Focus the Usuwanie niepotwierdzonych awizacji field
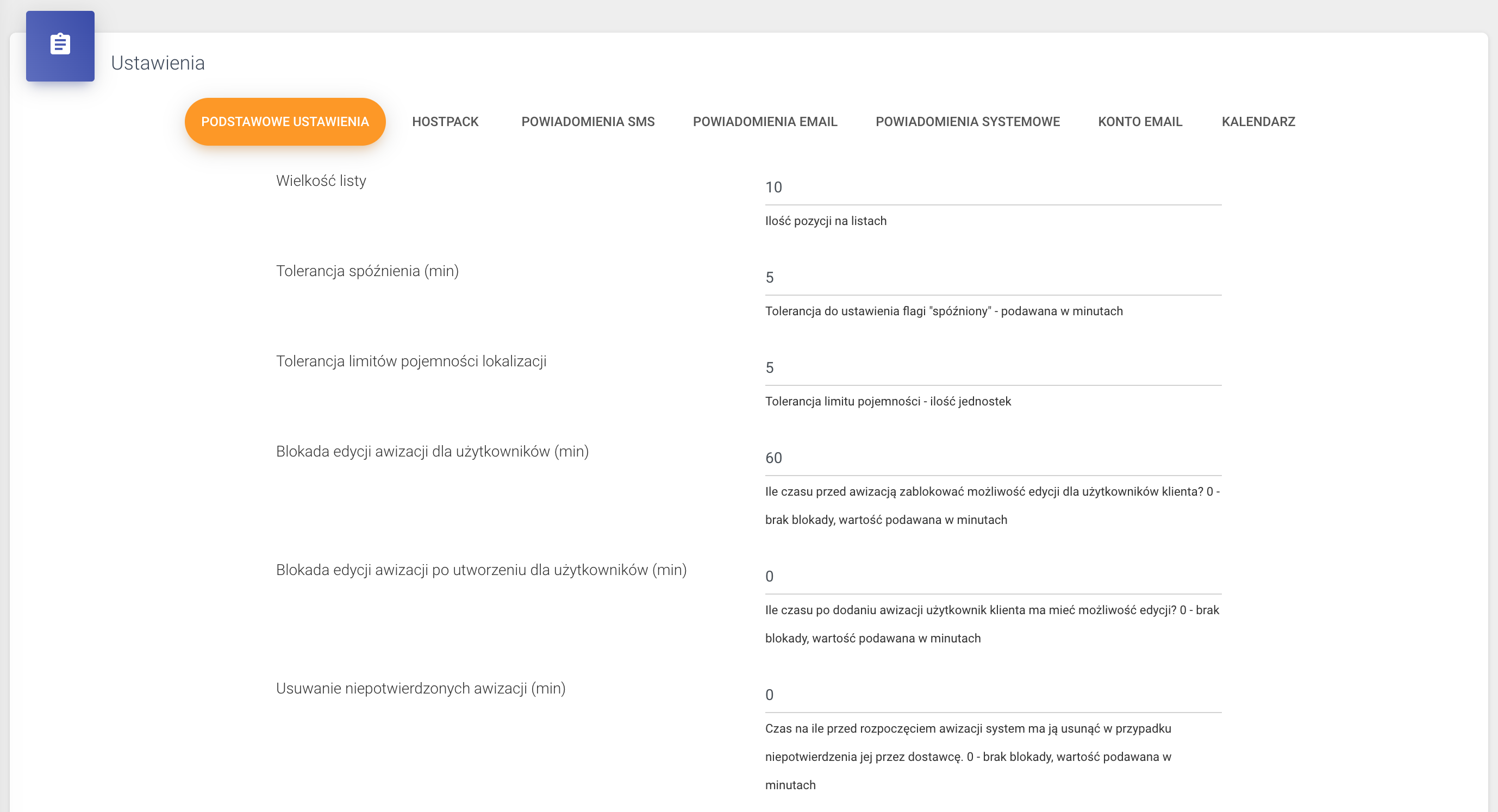Screen dimensions: 1498x812 click(x=993, y=695)
